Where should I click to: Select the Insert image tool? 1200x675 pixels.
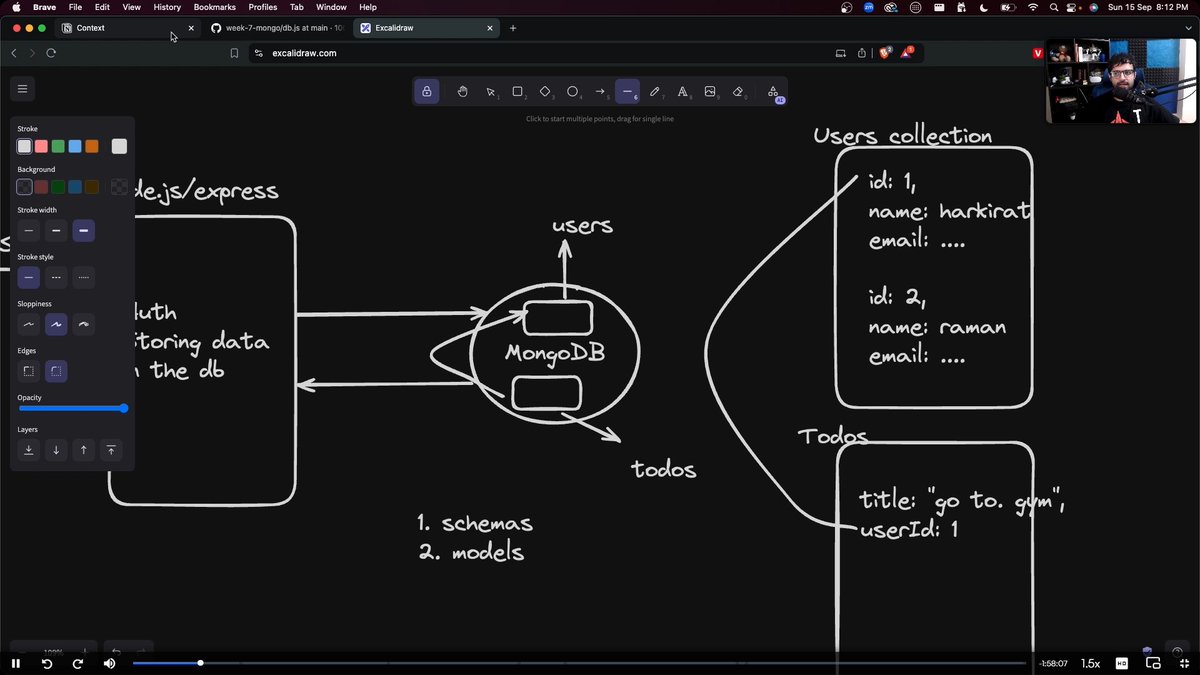[710, 92]
